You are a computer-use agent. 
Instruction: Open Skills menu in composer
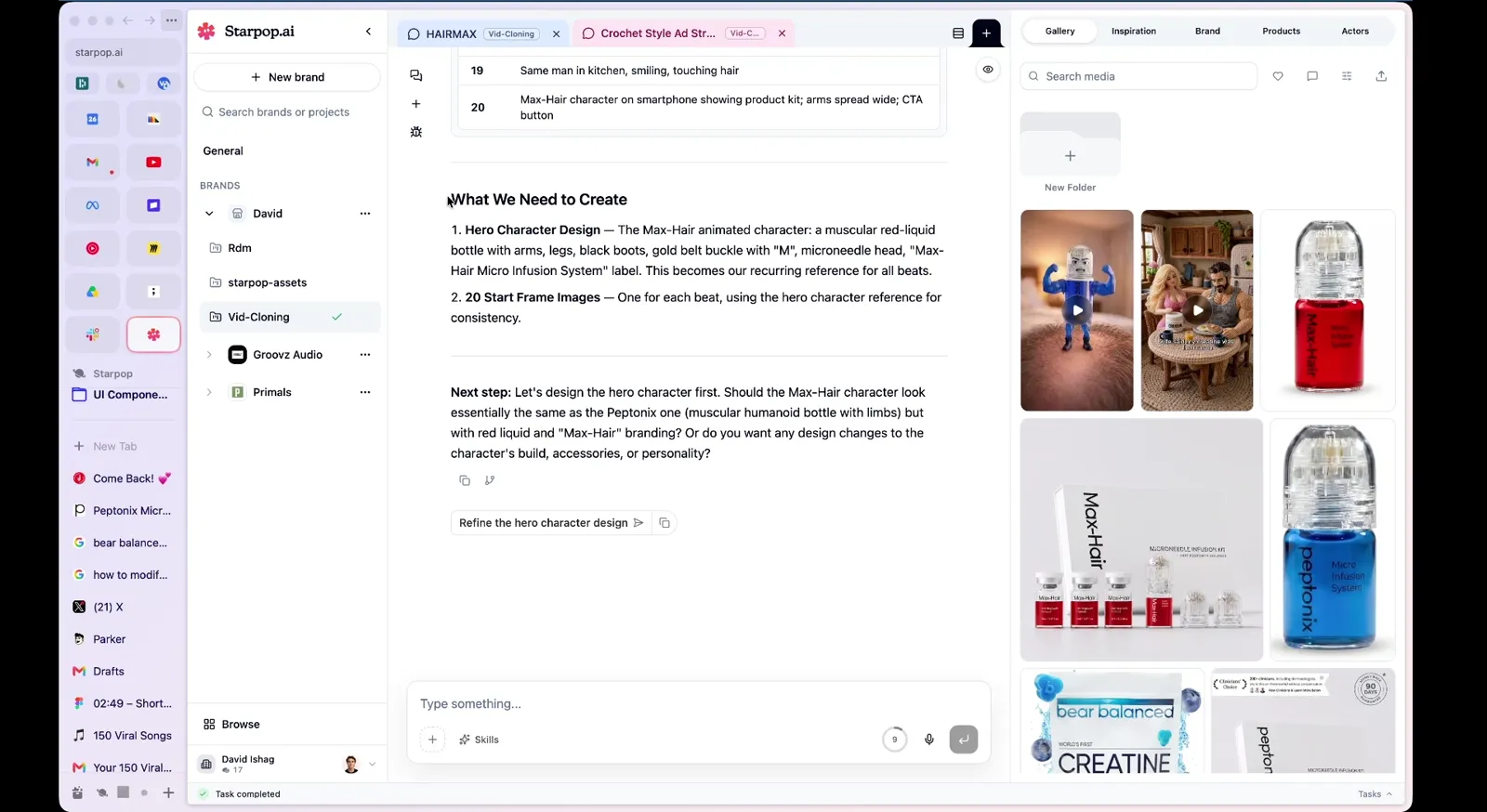(479, 740)
